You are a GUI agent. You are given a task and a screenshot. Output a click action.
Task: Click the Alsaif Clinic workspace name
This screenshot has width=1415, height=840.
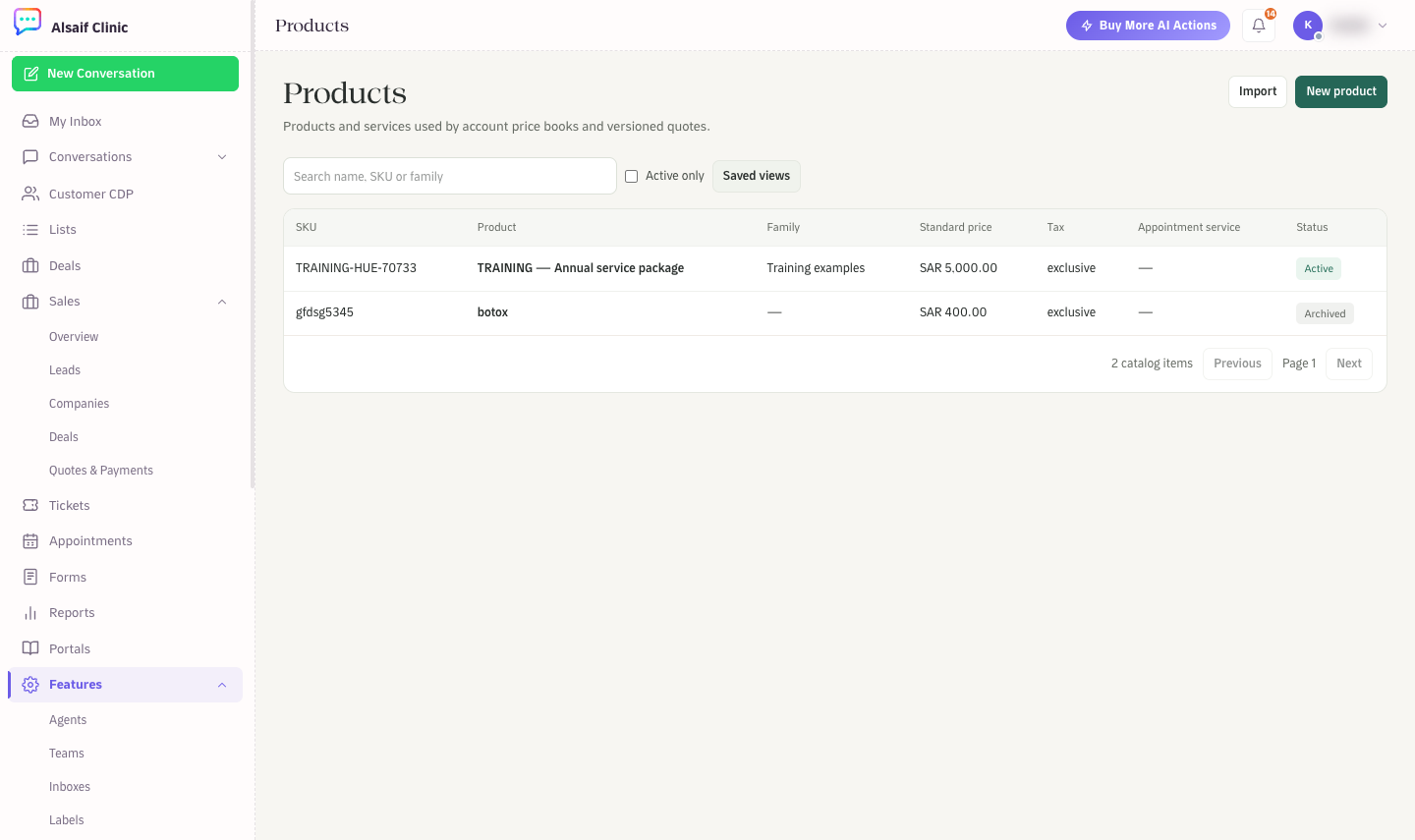pyautogui.click(x=89, y=28)
